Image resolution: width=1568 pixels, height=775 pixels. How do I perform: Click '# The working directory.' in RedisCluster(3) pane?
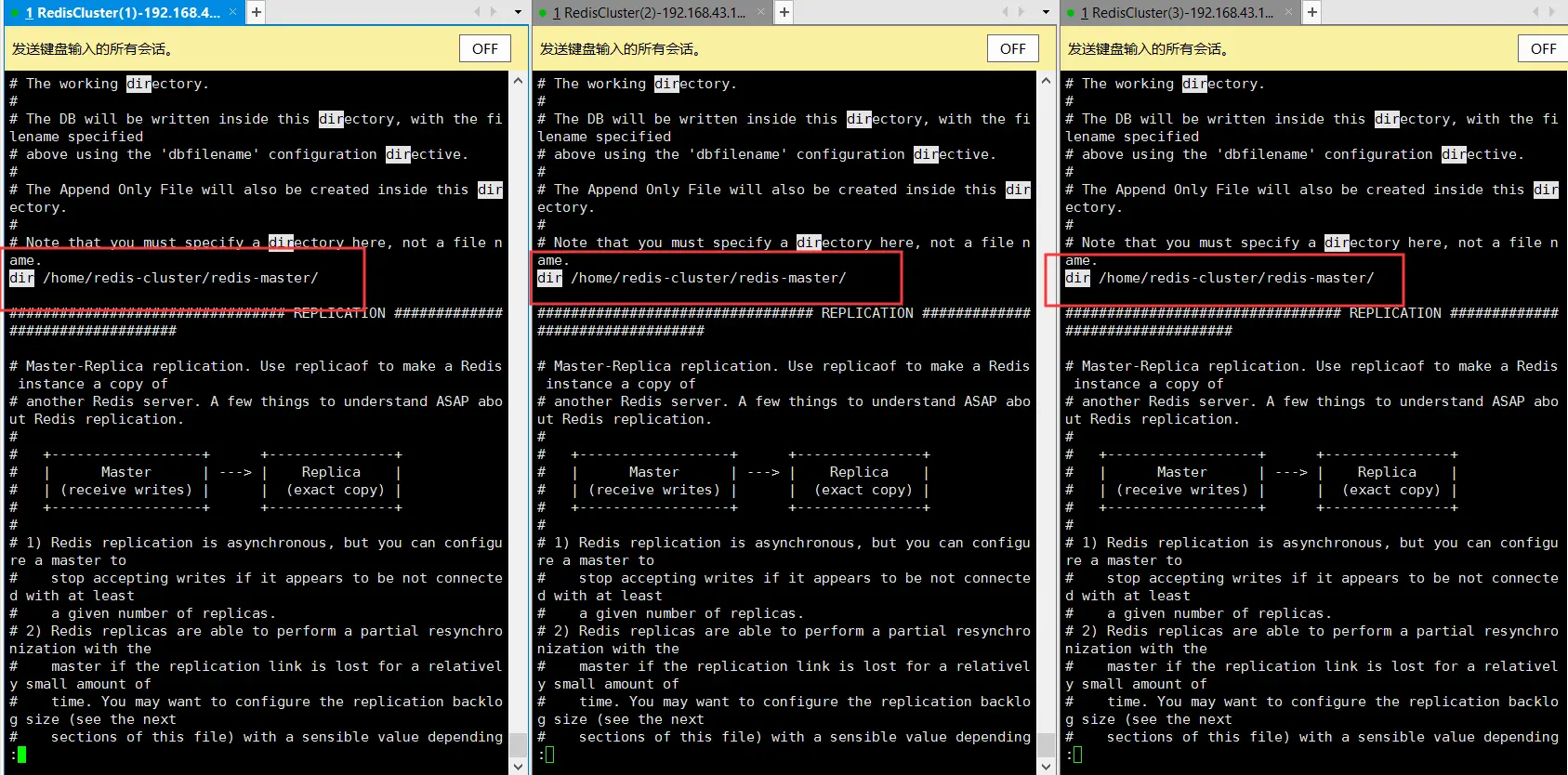[x=1165, y=84]
